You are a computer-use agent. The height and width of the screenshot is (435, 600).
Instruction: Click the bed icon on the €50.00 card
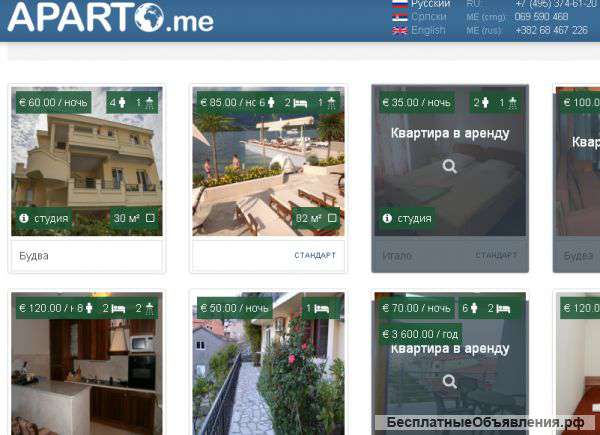(x=322, y=309)
